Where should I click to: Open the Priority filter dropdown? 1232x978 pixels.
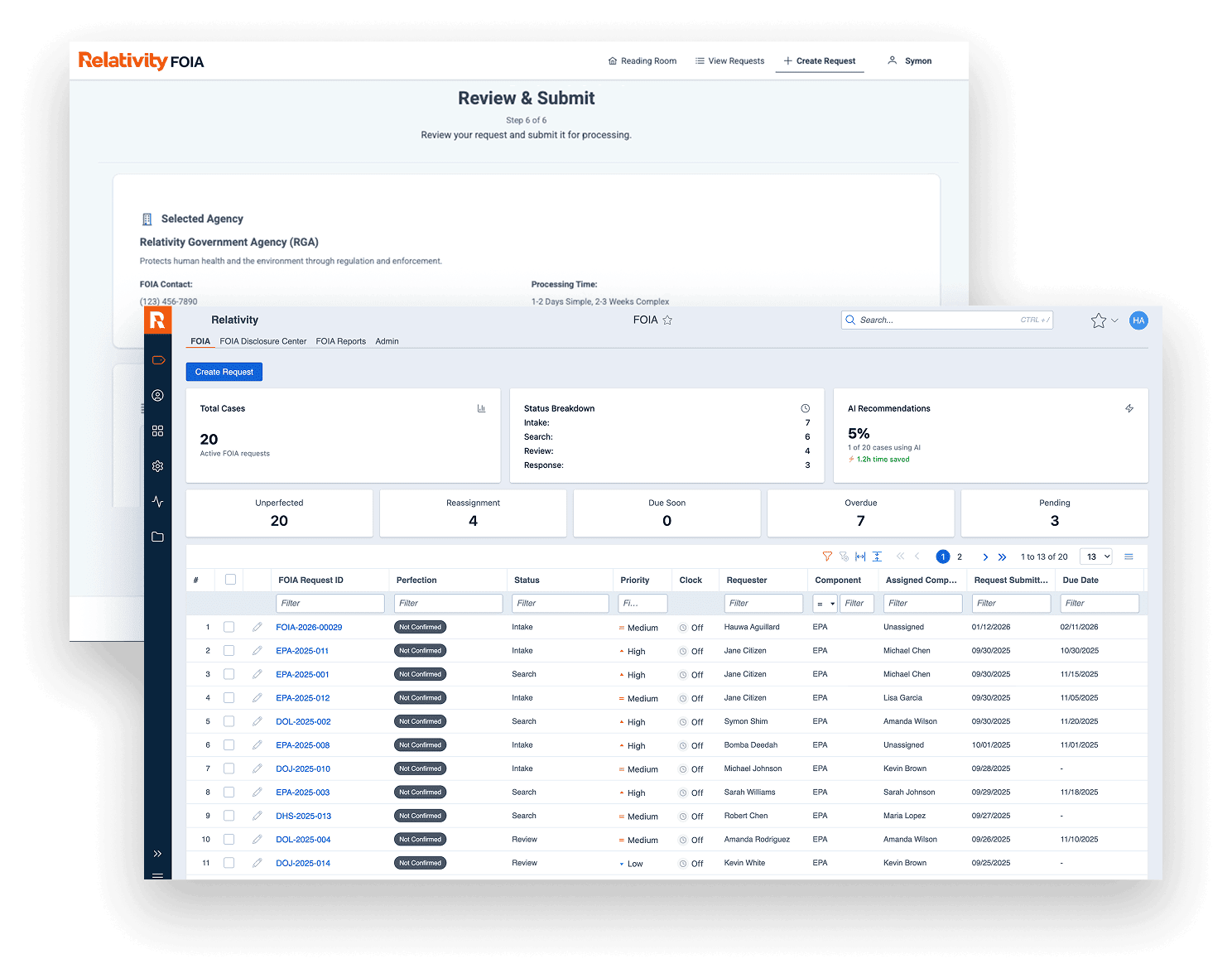point(642,604)
